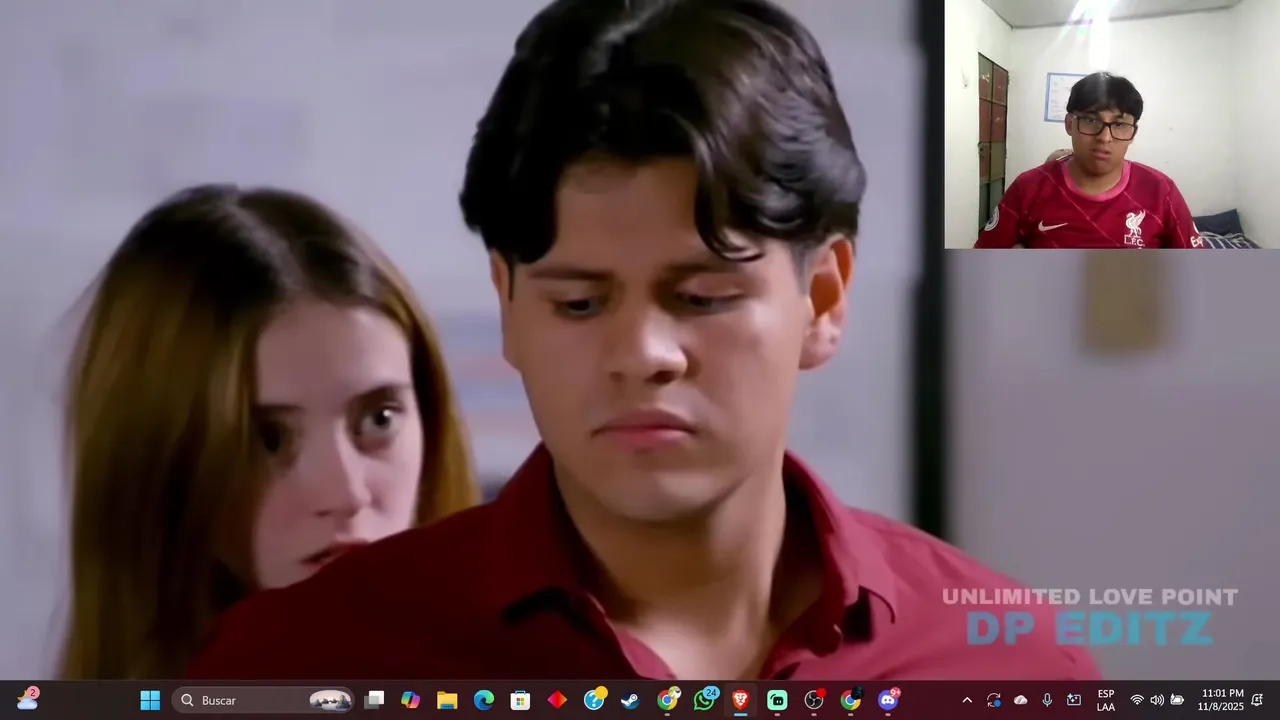Open the OneDrive cloud tray icon
Screen dimensions: 1280x720
1020,700
